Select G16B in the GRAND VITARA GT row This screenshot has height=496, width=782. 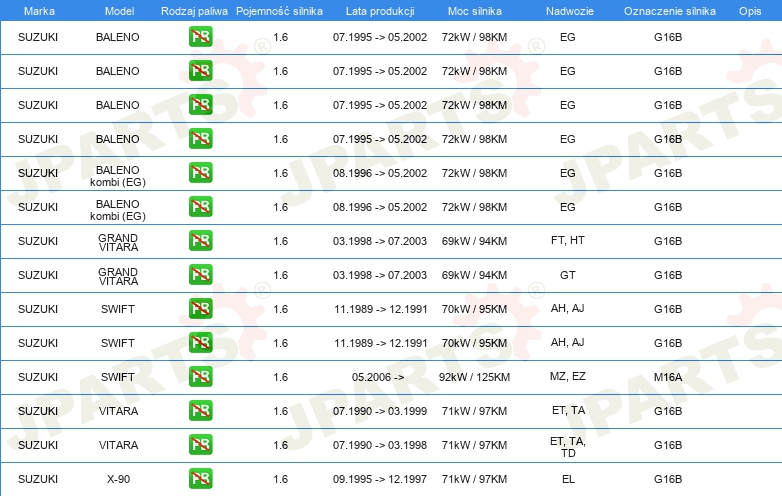tap(668, 275)
